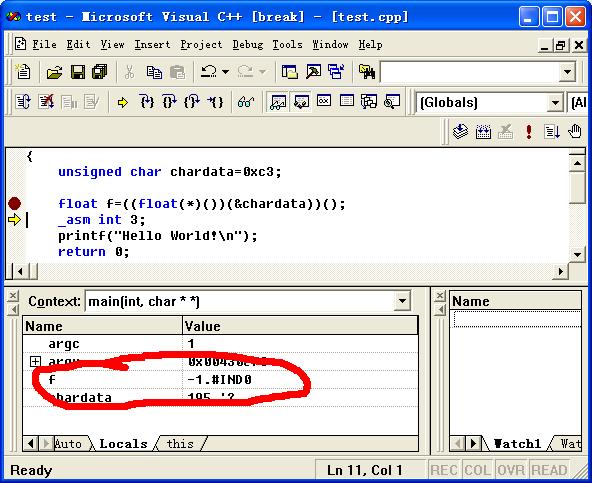The width and height of the screenshot is (592, 483).
Task: Save the file with the floppy icon
Action: pyautogui.click(x=78, y=72)
